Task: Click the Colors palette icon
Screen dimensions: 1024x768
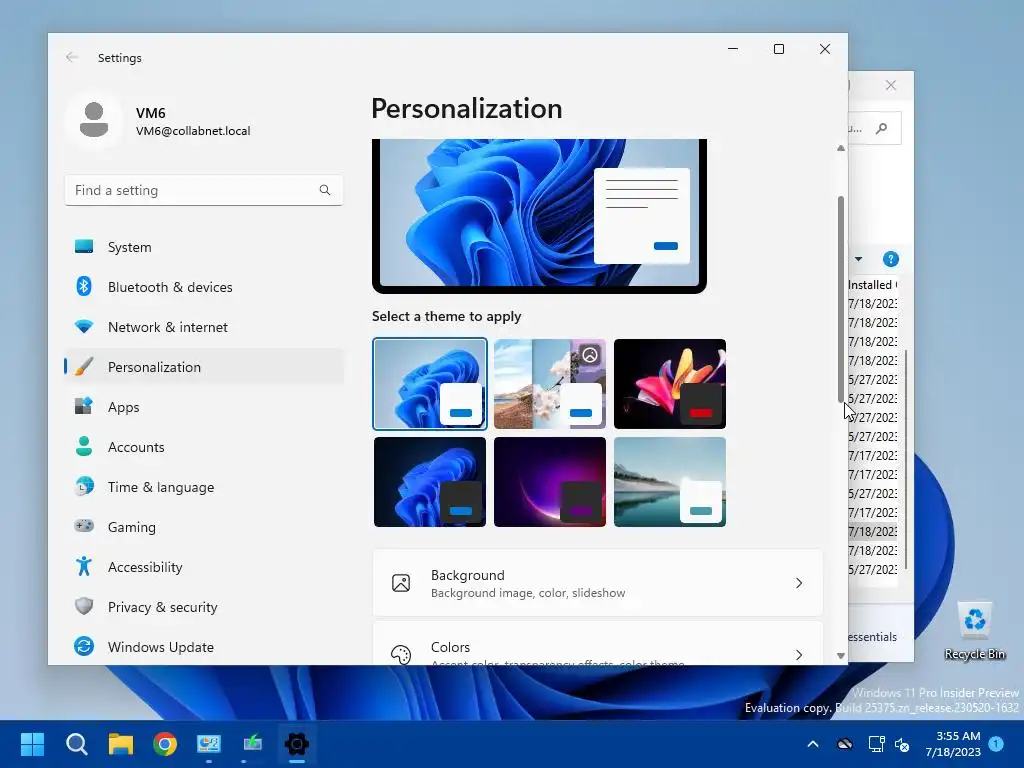Action: (401, 654)
